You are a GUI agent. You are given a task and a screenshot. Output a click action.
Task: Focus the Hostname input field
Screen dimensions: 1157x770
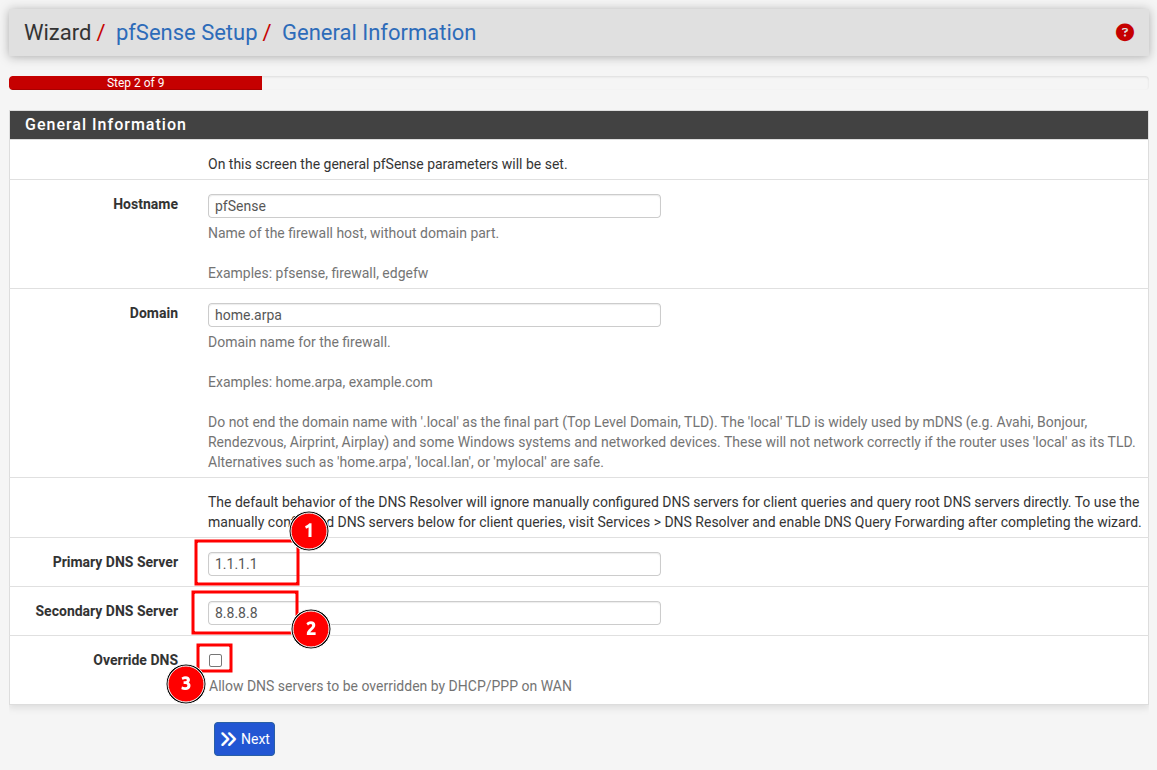point(434,206)
